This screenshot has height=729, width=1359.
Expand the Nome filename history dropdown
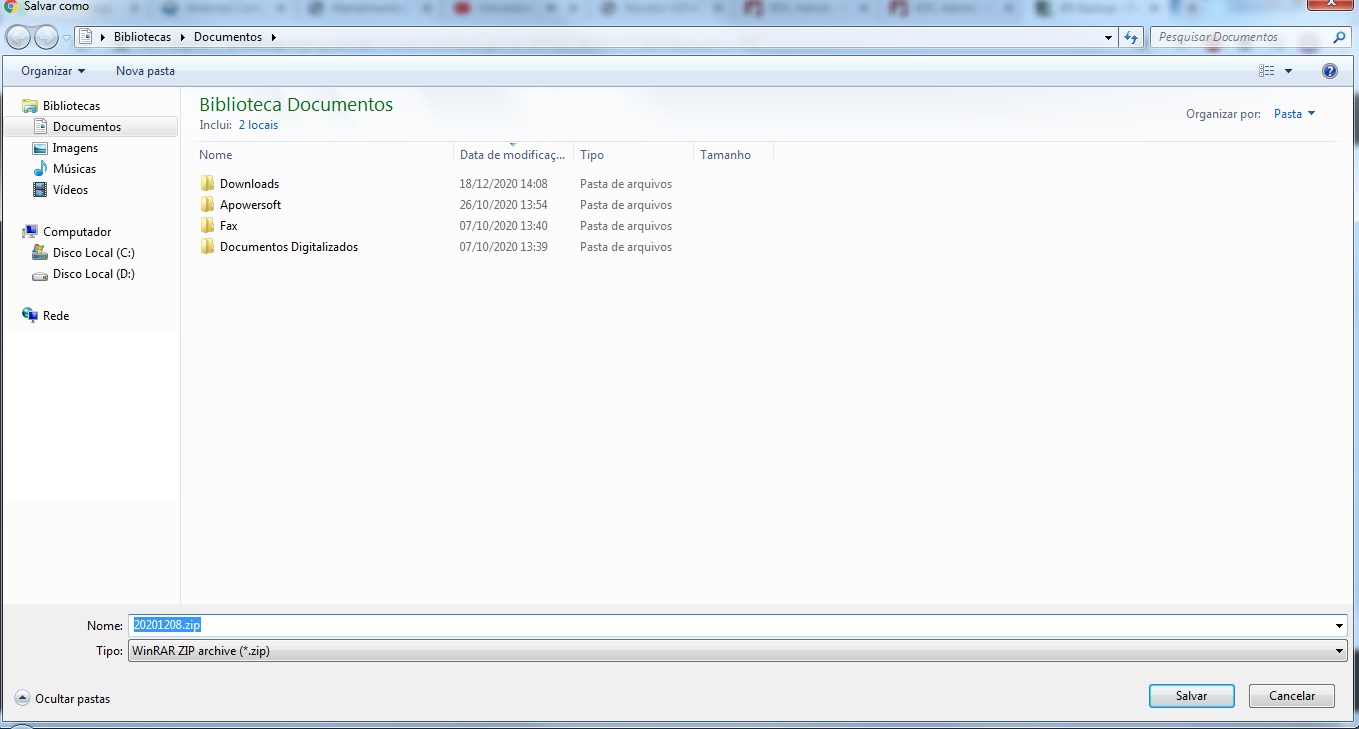(x=1339, y=626)
